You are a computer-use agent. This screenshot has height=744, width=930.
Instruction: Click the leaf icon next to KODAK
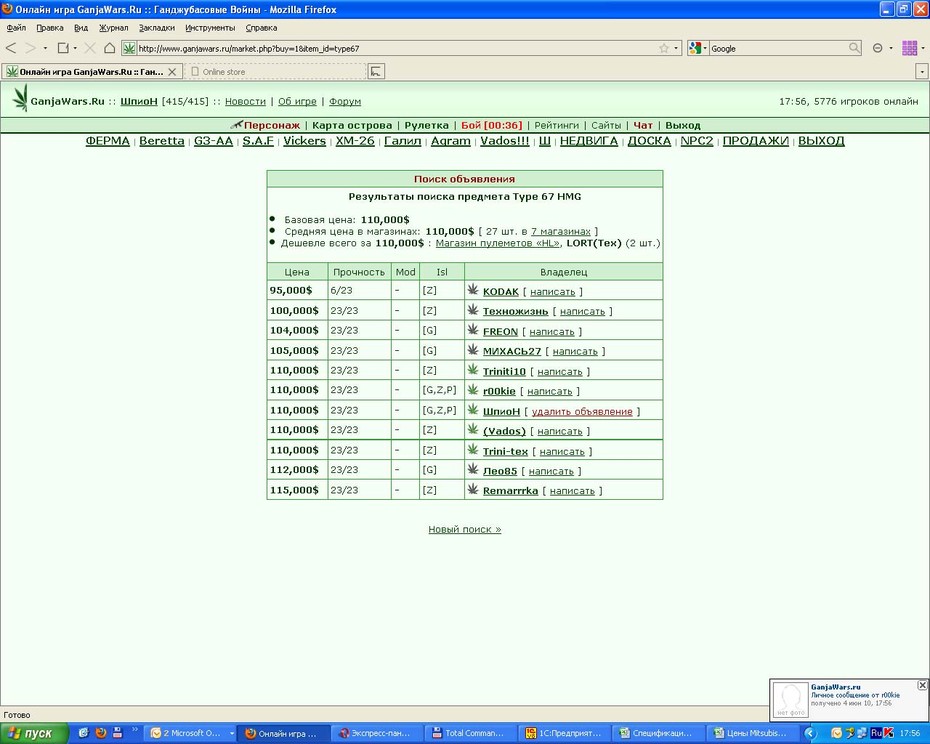473,290
